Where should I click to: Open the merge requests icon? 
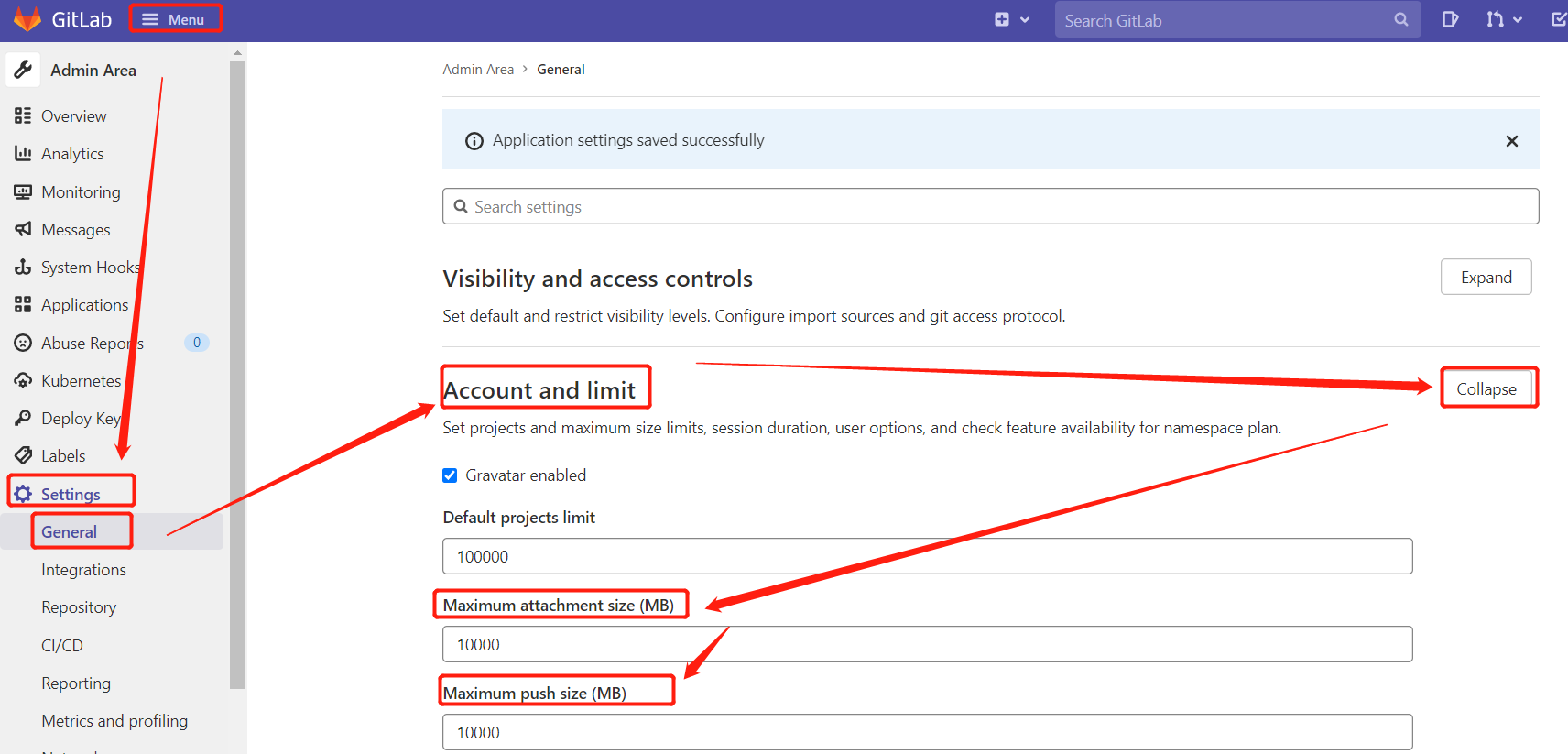1495,19
